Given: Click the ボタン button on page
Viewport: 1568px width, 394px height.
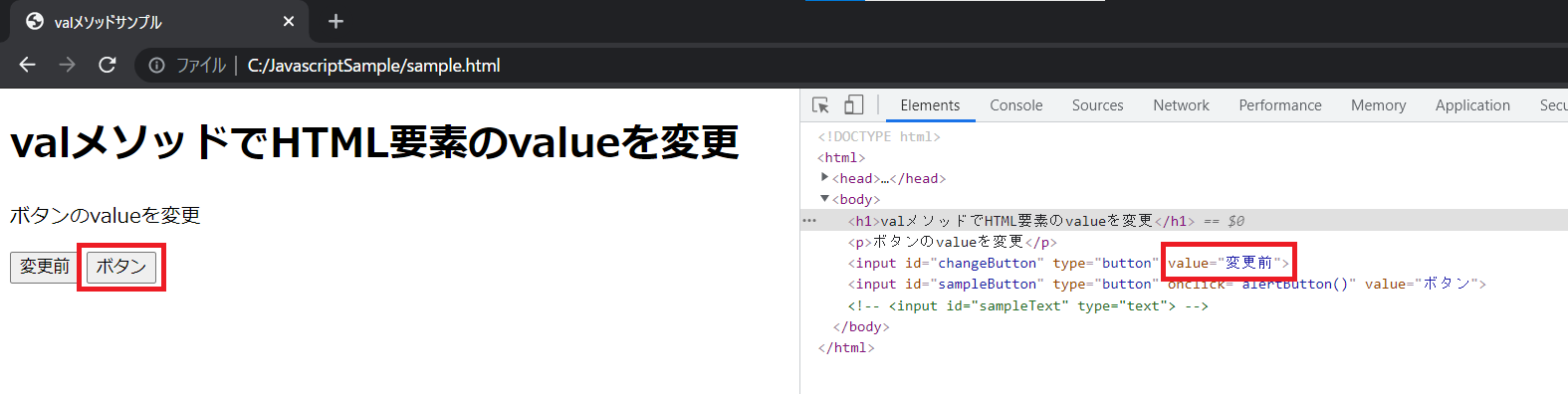Looking at the screenshot, I should tap(121, 267).
